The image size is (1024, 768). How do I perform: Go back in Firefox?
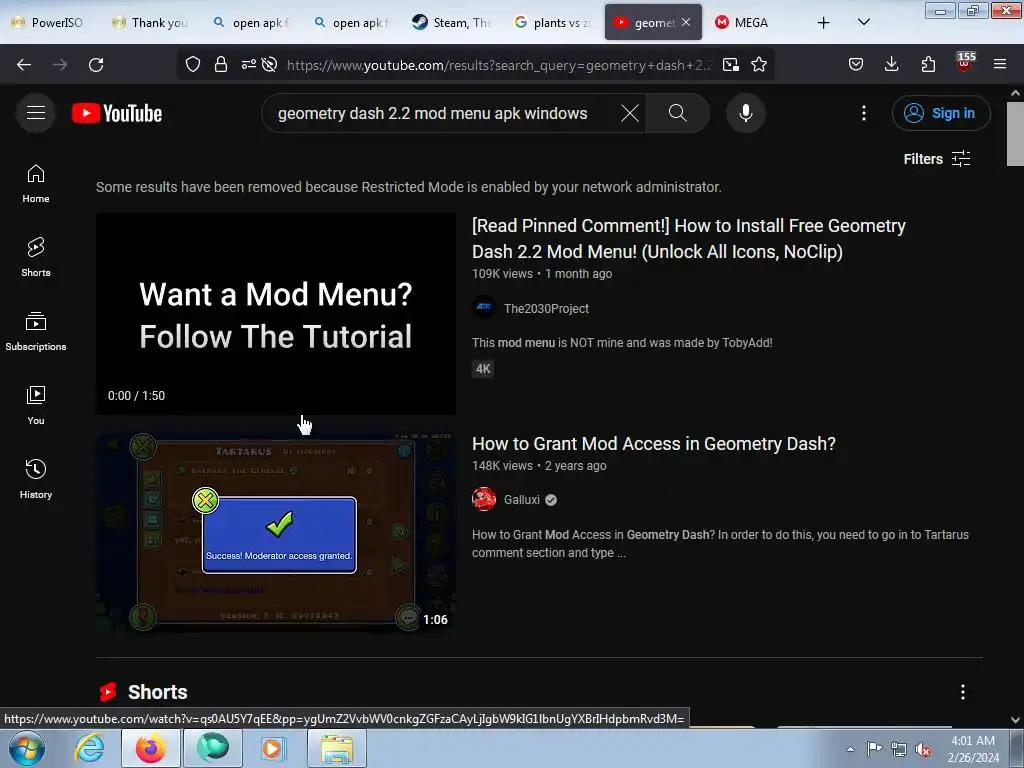point(24,65)
